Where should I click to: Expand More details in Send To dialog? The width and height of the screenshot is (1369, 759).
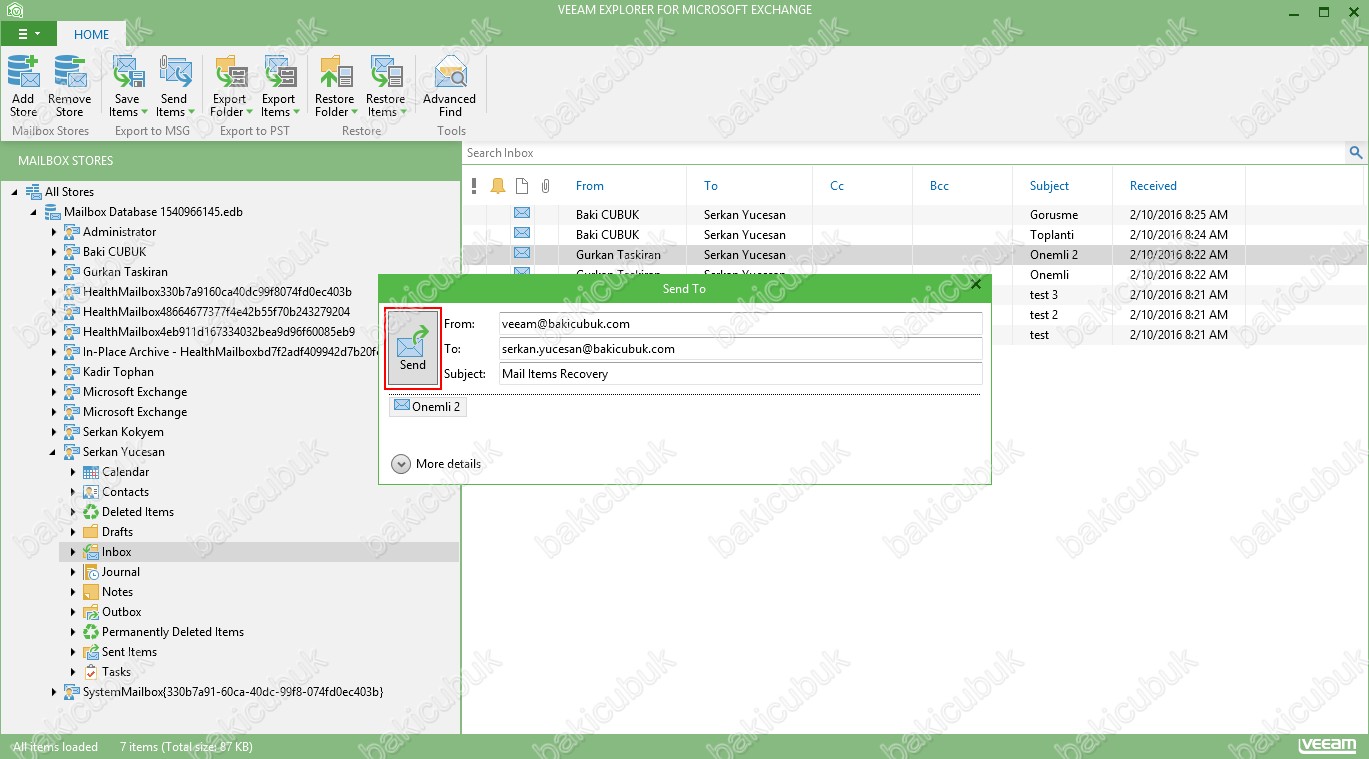(x=436, y=464)
